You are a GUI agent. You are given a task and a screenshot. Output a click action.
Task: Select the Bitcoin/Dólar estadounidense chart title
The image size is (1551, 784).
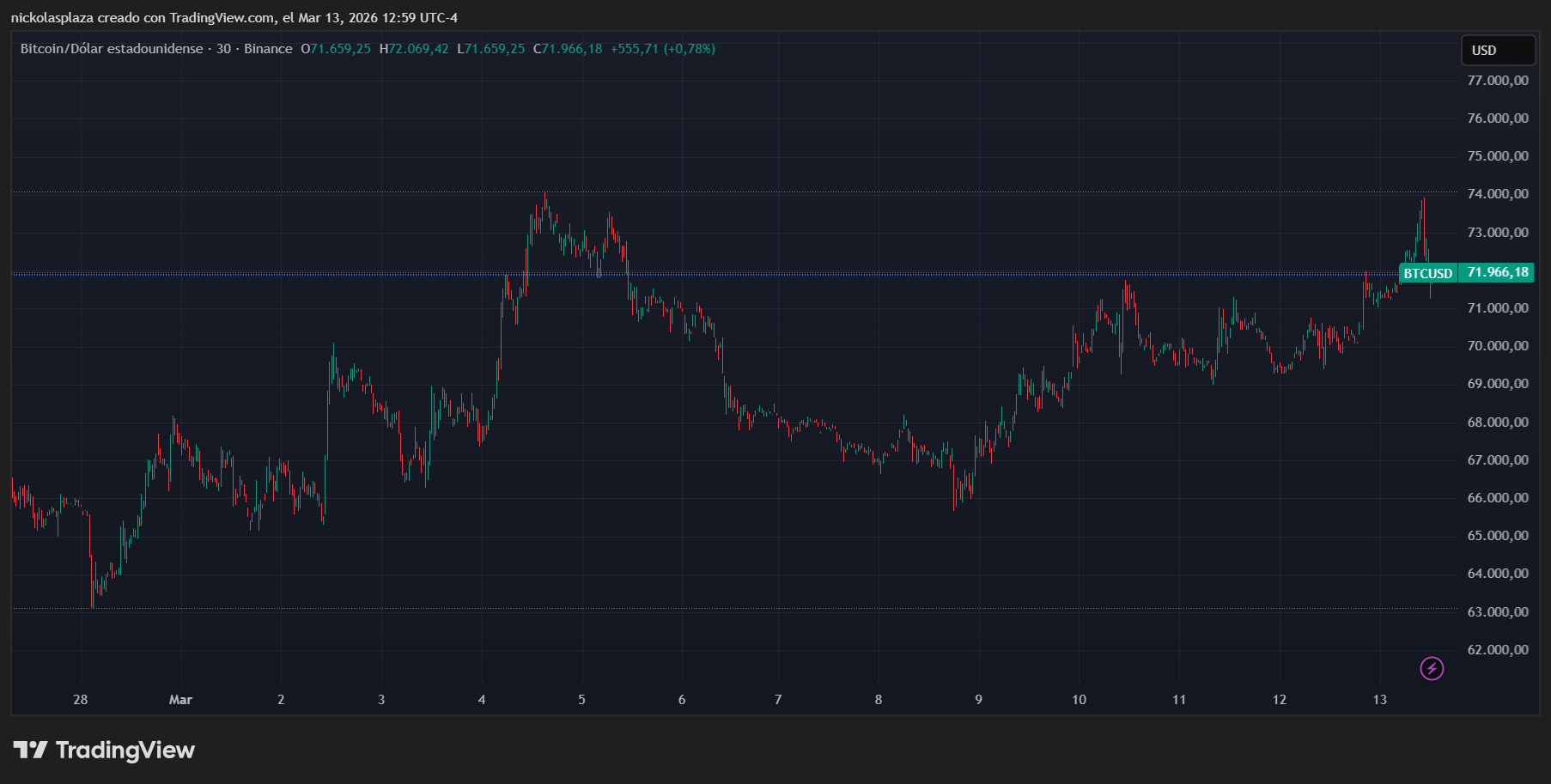(112, 49)
